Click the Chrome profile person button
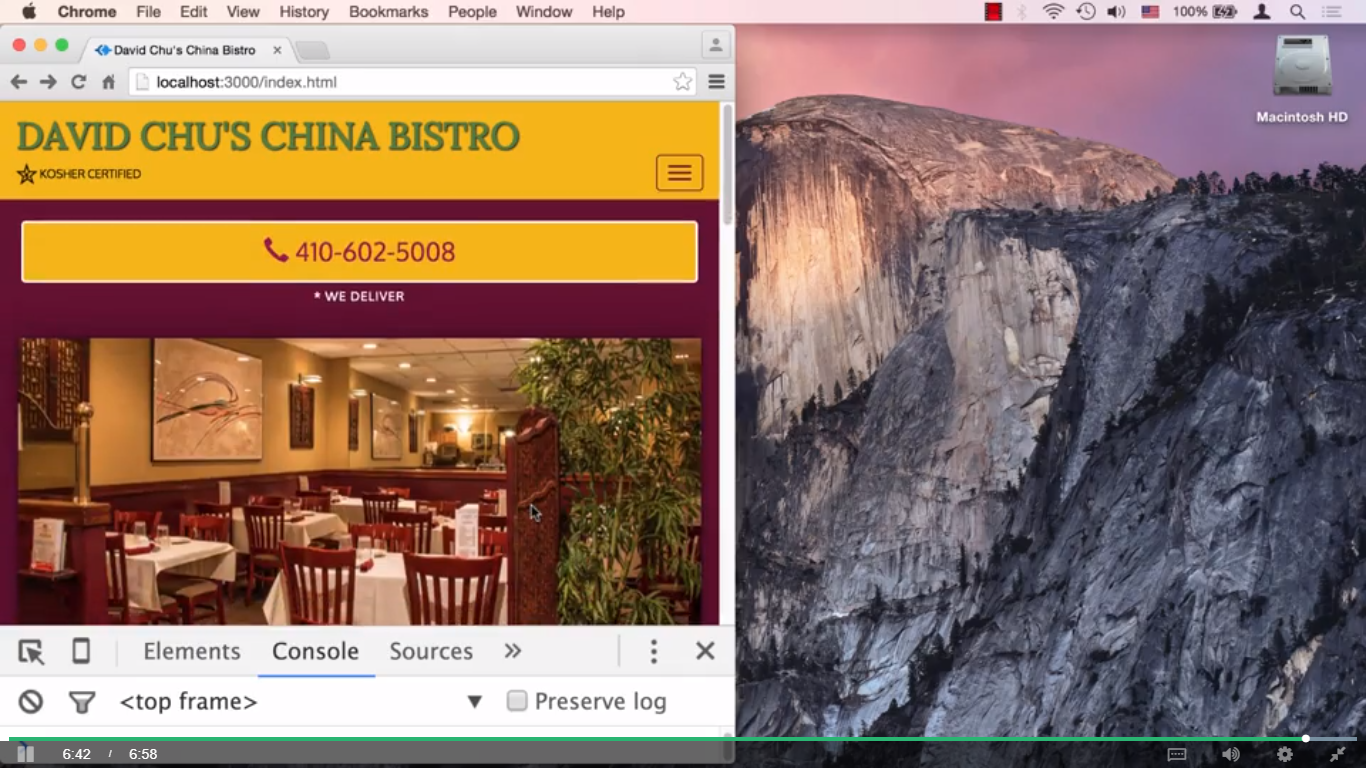The height and width of the screenshot is (768, 1366). (715, 45)
